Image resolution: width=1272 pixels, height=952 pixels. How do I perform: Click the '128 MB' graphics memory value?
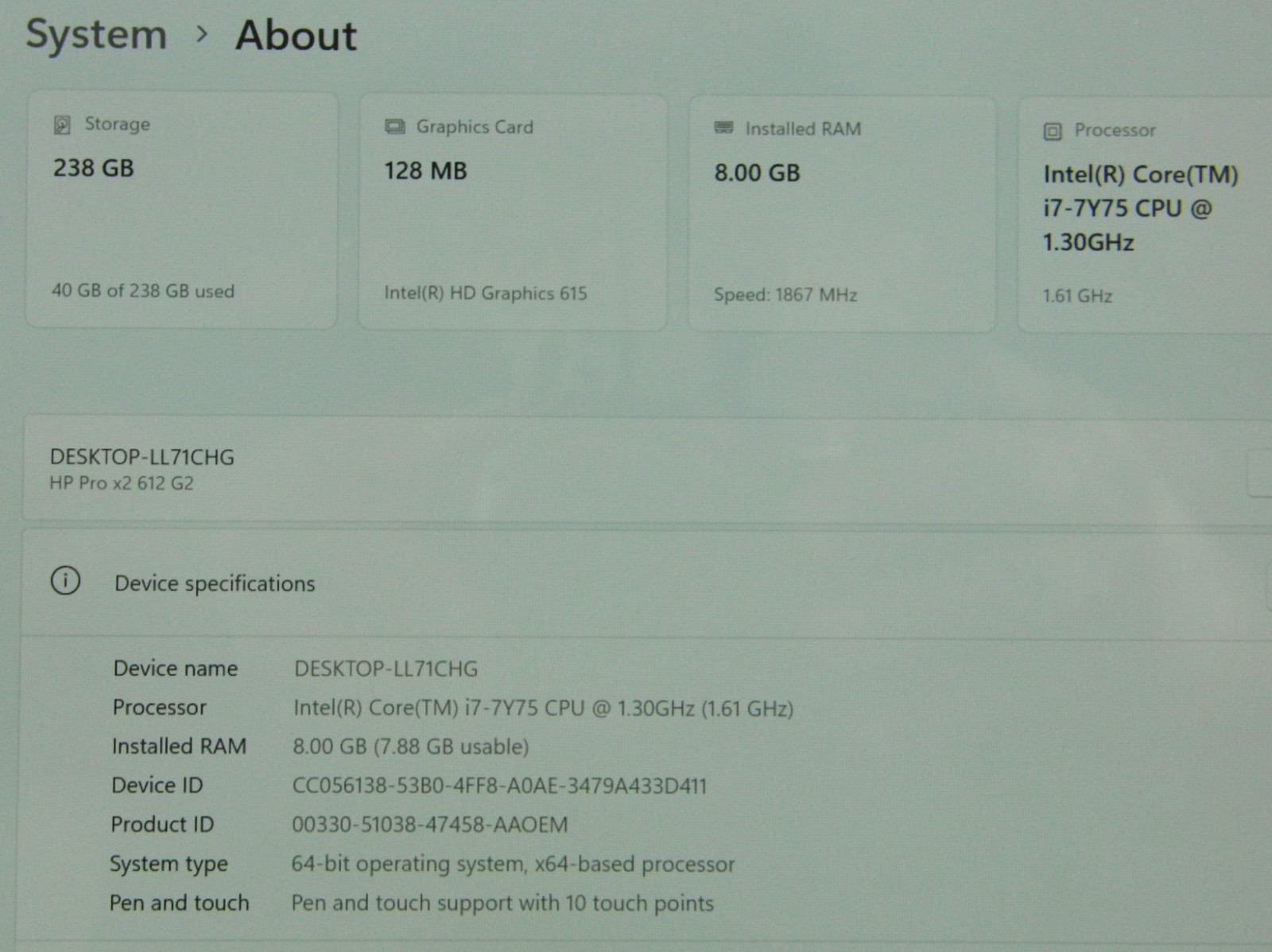click(425, 170)
